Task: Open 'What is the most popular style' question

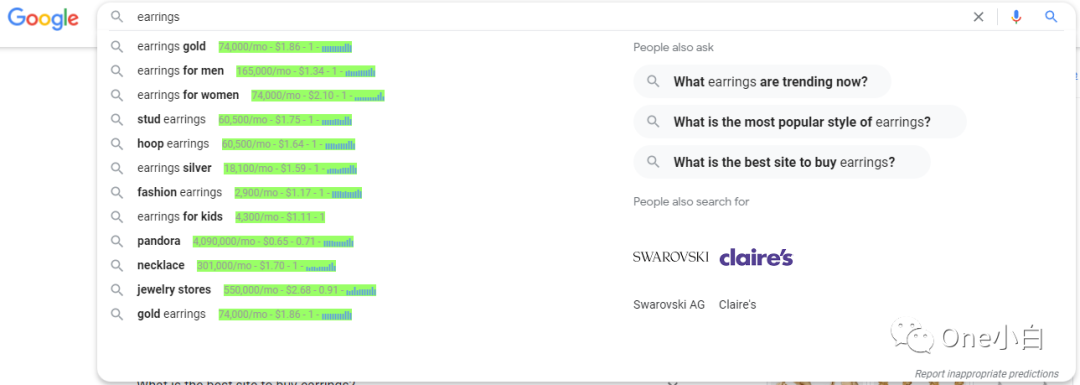Action: coord(800,122)
